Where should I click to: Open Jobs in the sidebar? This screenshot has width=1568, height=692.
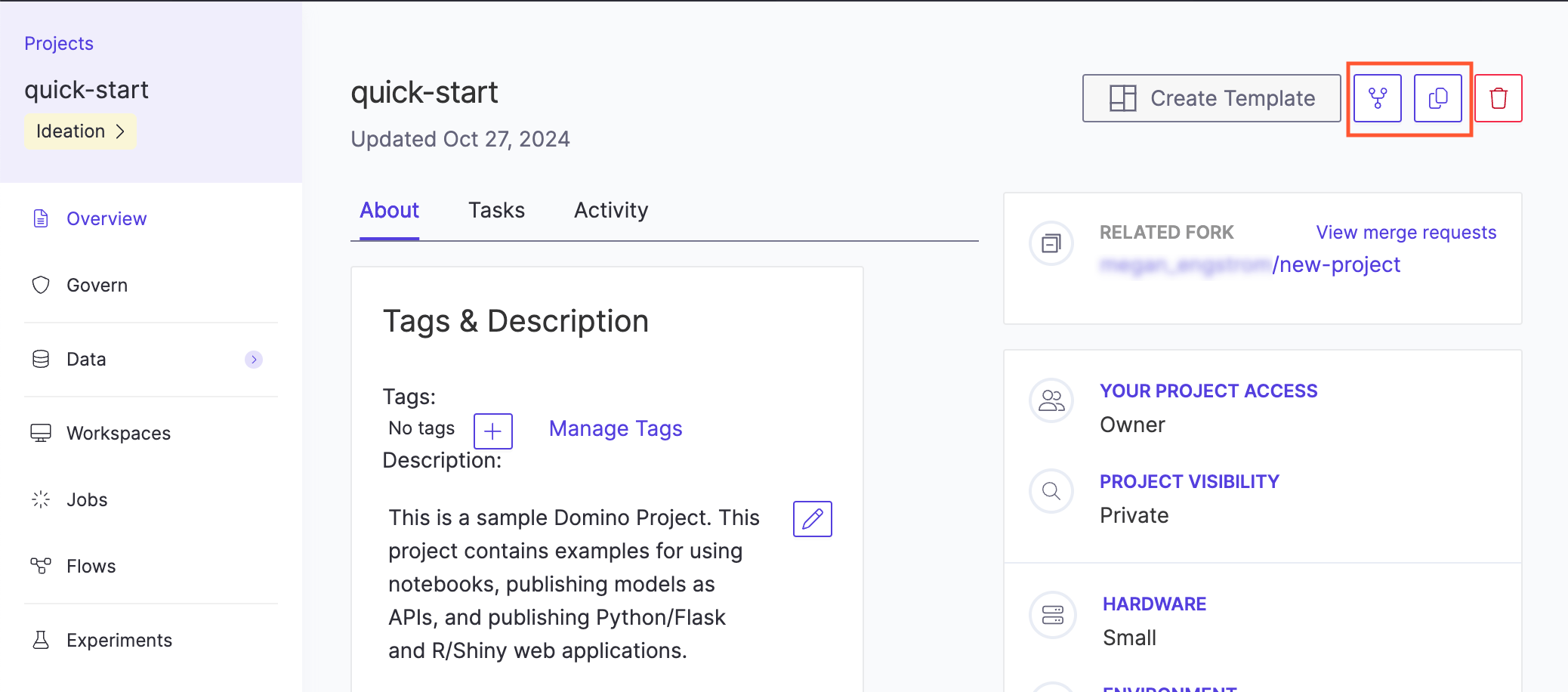[x=87, y=499]
